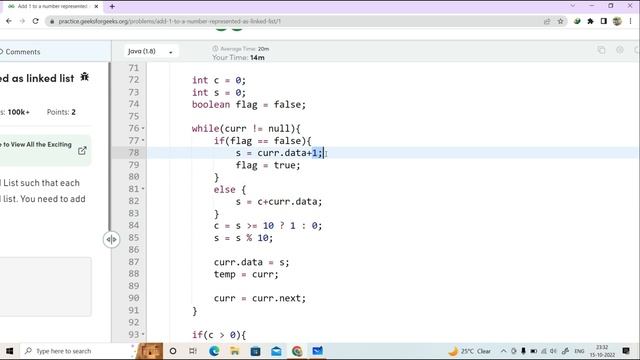Close the 'Add 1 to a number' tab
640x360 pixels.
[x=96, y=6]
